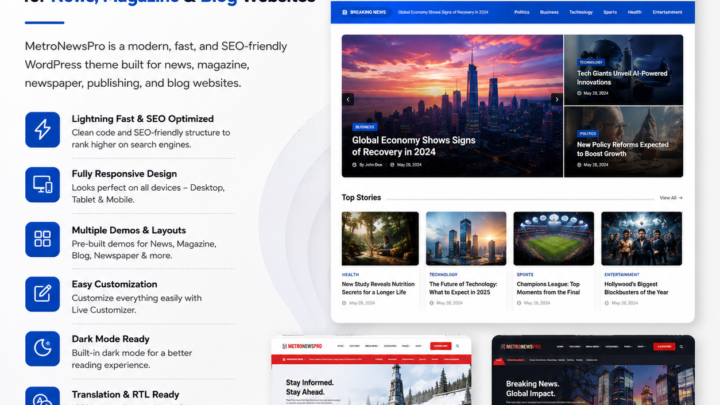Click the Multiple Demos & Layouts grid icon
Viewport: 720px width, 405px height.
coord(42,239)
